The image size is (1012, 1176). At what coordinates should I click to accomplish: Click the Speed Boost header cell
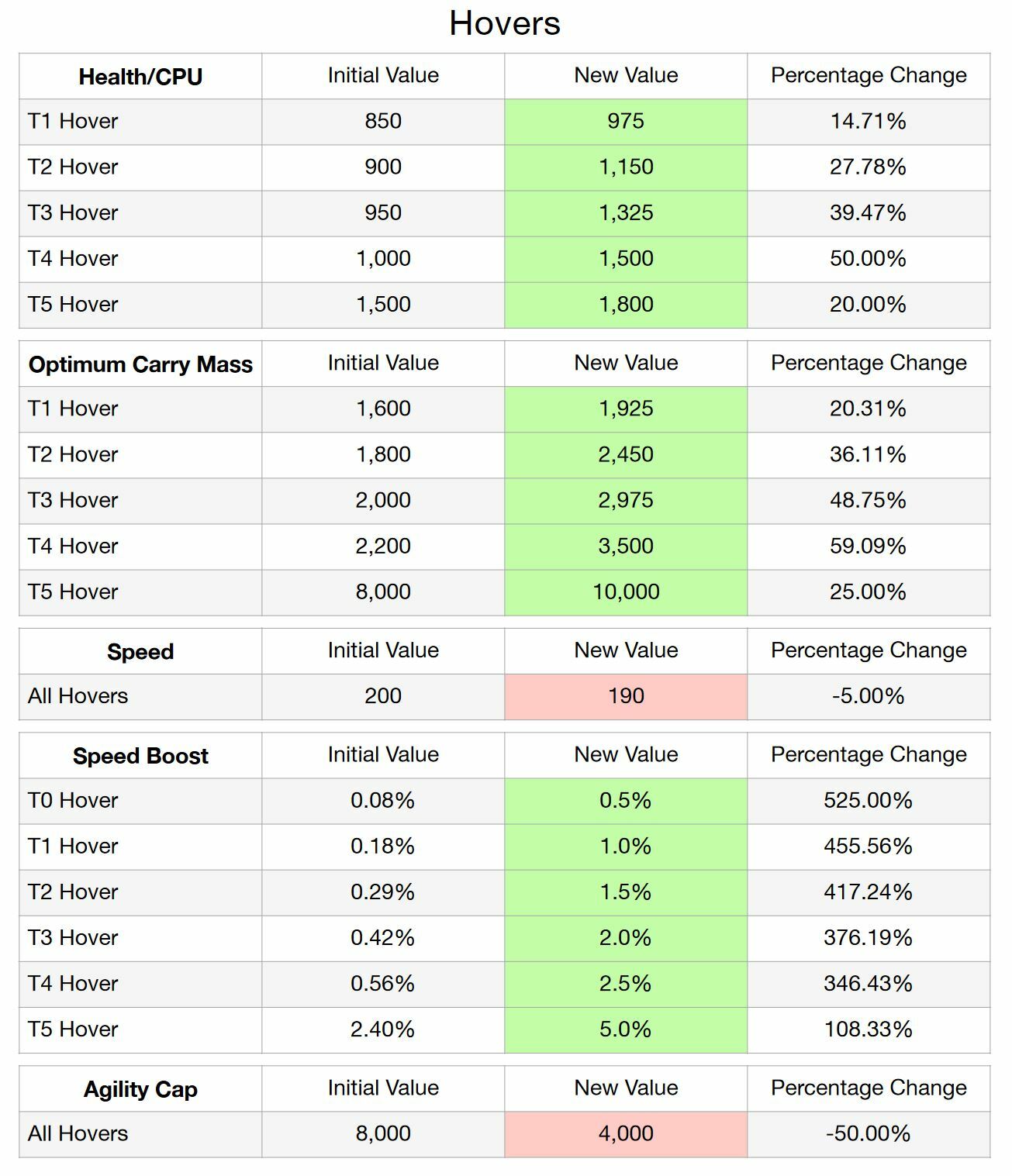pyautogui.click(x=140, y=756)
